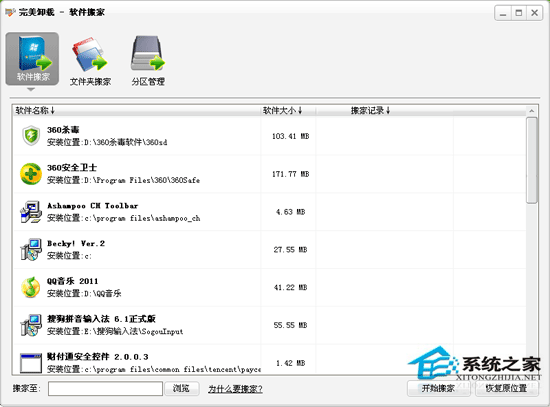Image resolution: width=550 pixels, height=407 pixels.
Task: Select 搜狗拼音输入法 6.1正式版 row name
Action: click(101, 319)
